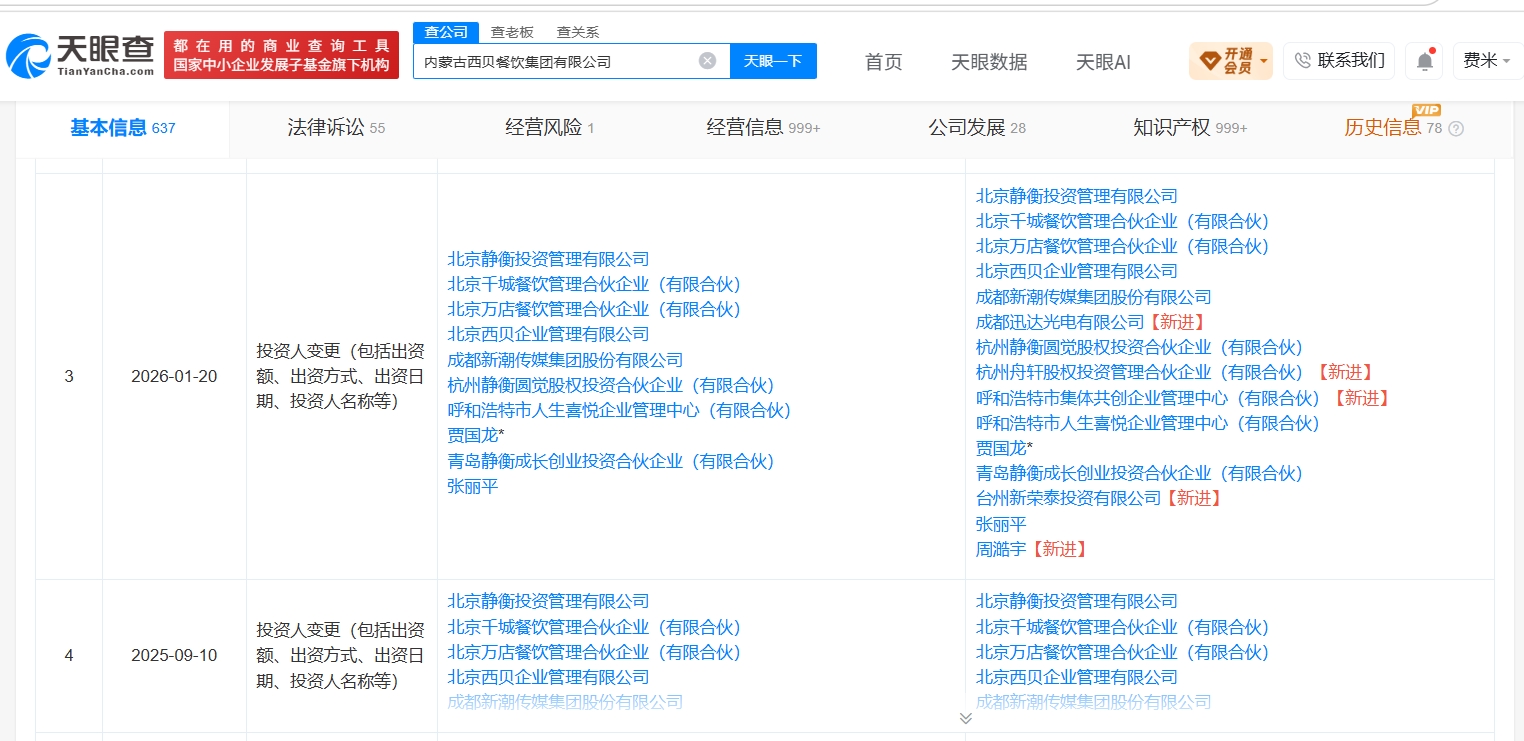
Task: Open the 知识产权 tab
Action: point(1190,128)
